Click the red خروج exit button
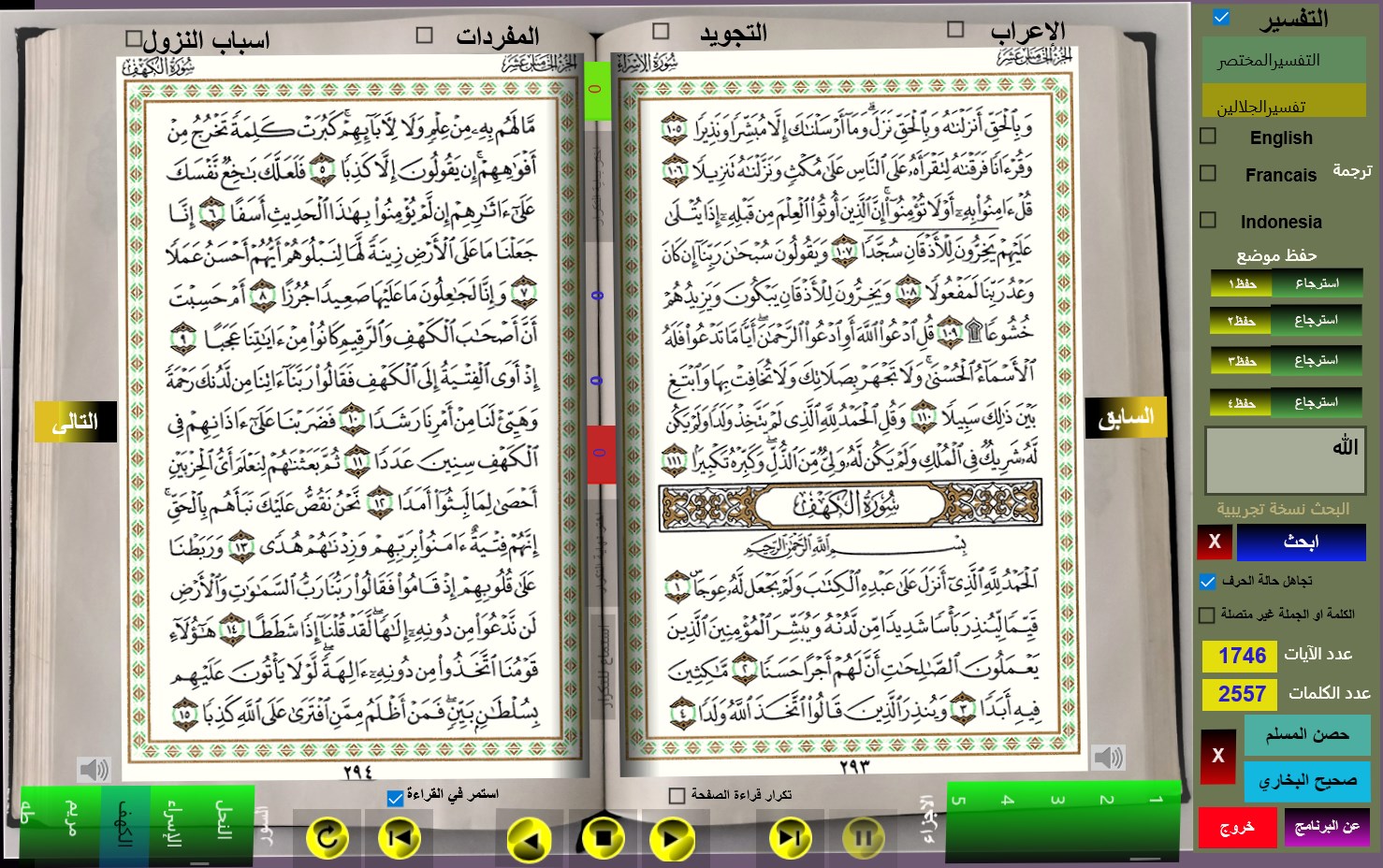The image size is (1383, 868). click(x=1237, y=828)
